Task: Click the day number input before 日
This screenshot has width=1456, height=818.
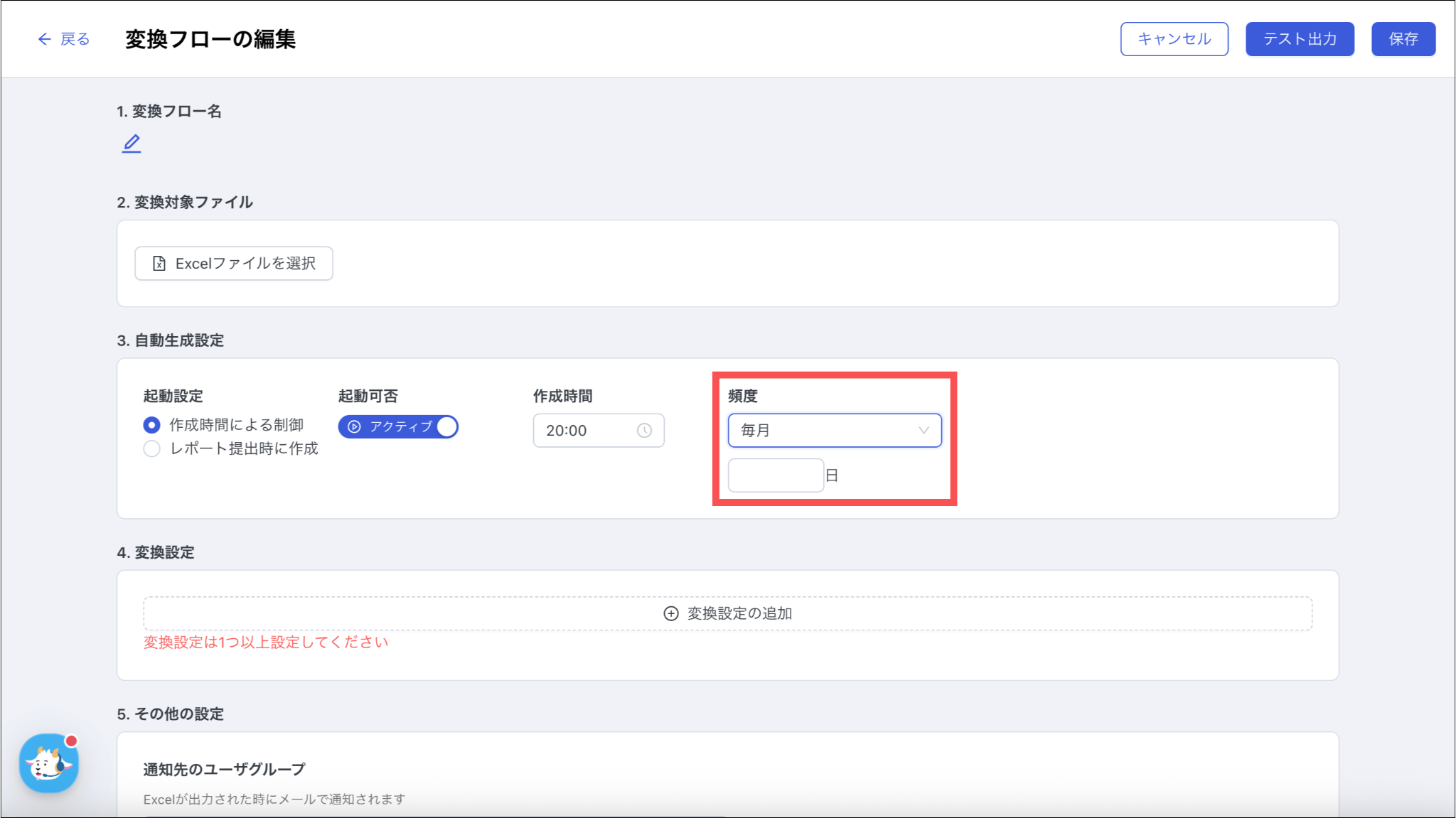Action: click(x=775, y=475)
